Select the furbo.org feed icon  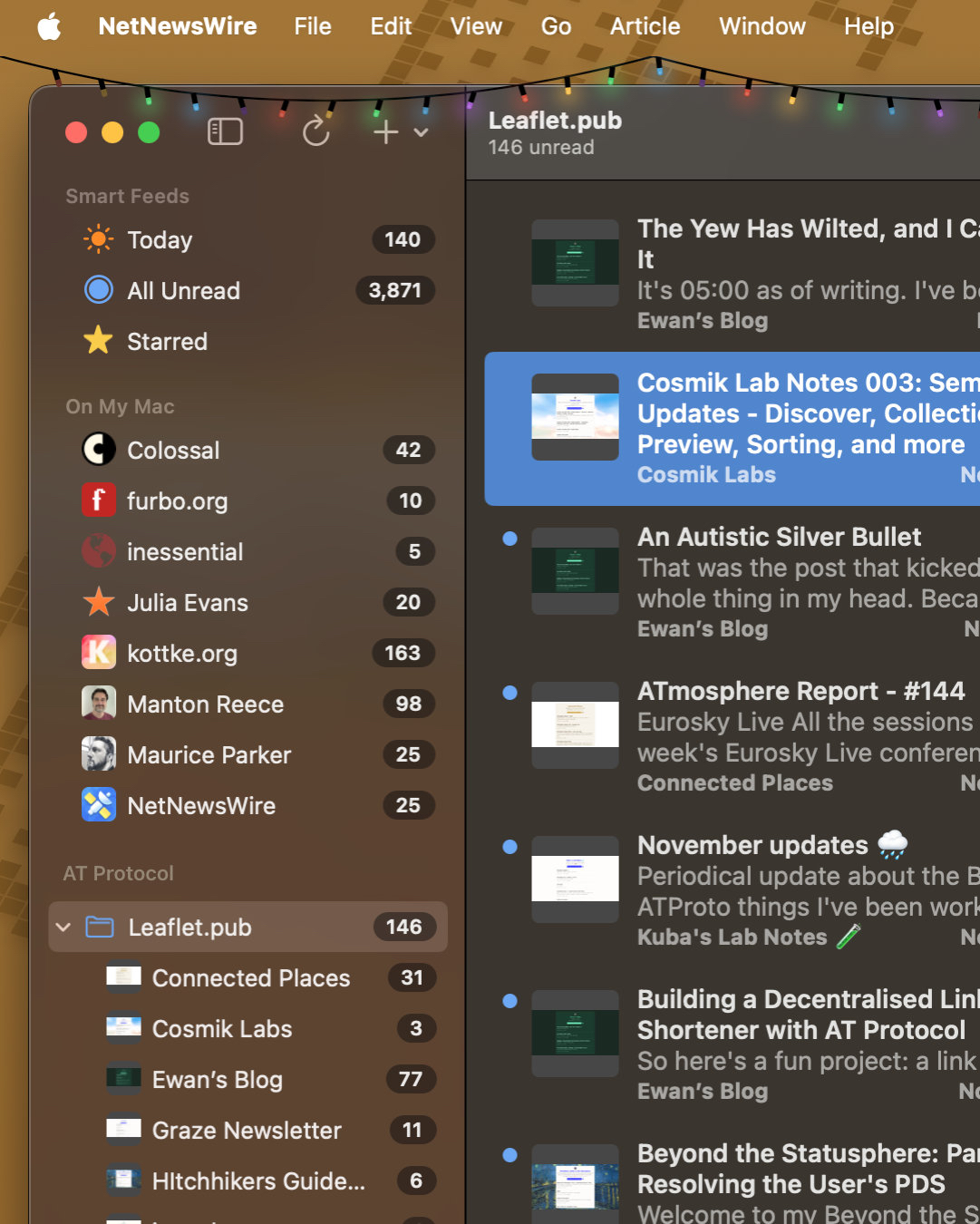pyautogui.click(x=98, y=501)
